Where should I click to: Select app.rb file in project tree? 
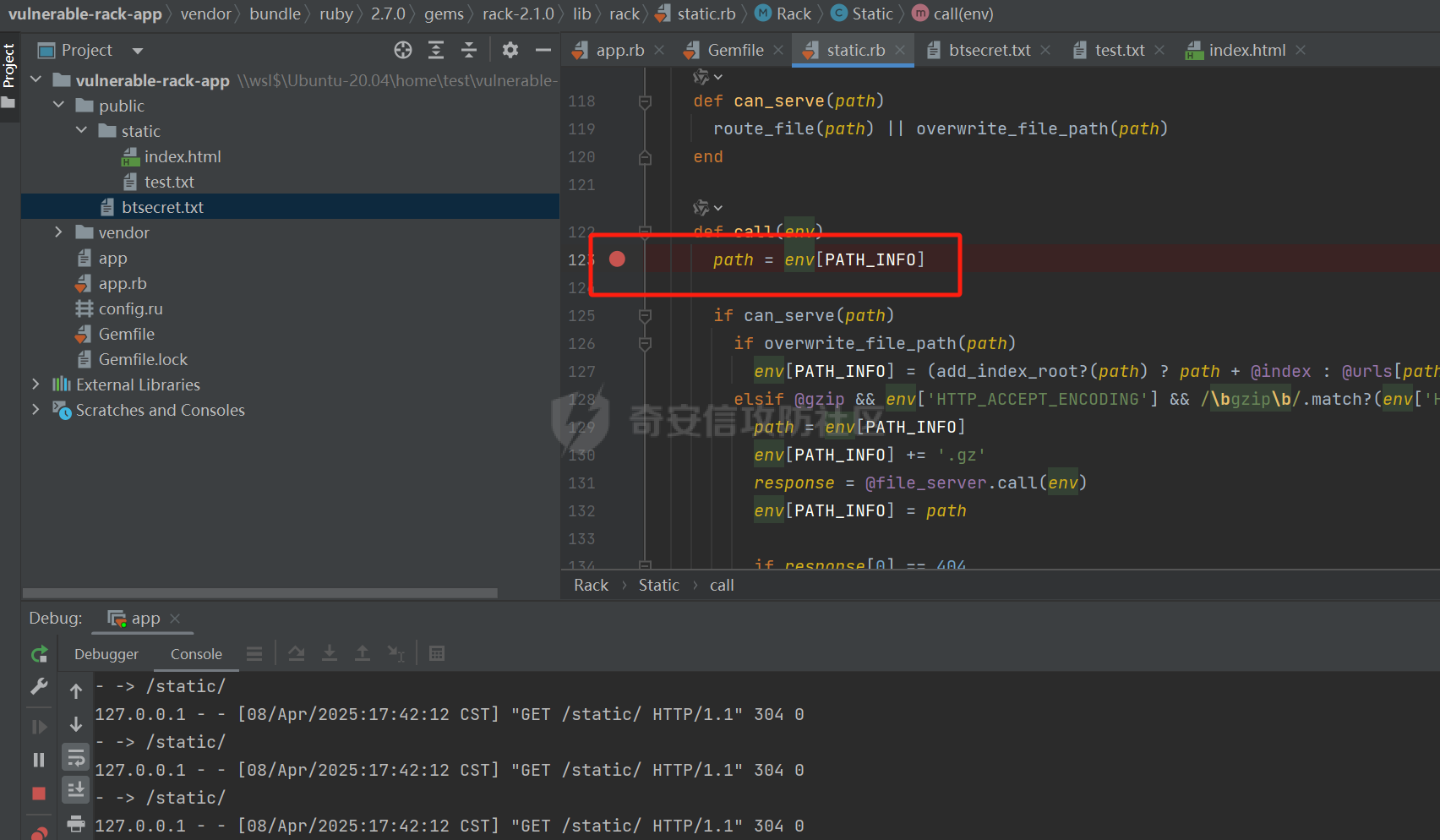pyautogui.click(x=123, y=283)
